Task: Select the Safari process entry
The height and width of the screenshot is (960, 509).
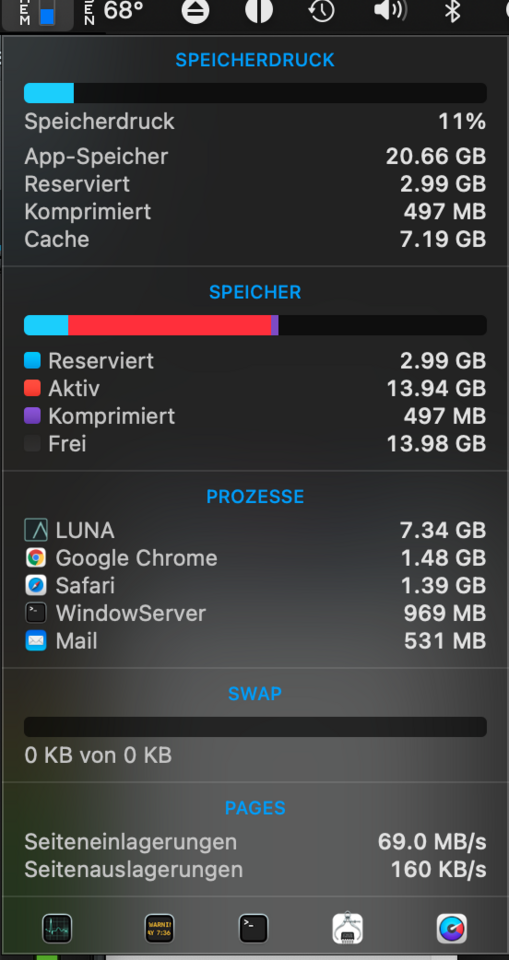Action: (255, 585)
